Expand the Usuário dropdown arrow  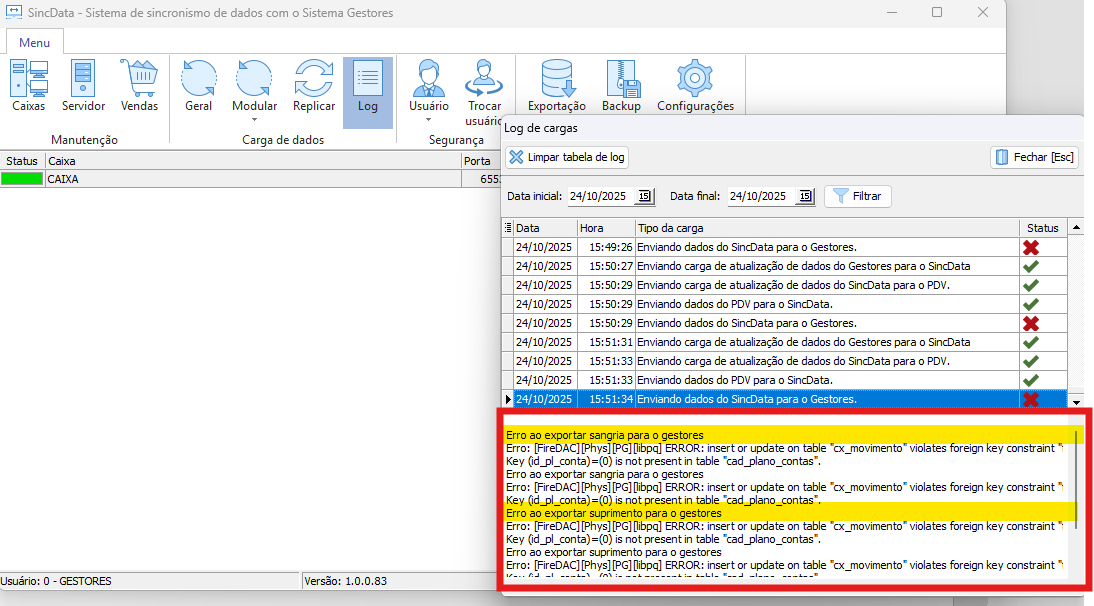(x=429, y=119)
